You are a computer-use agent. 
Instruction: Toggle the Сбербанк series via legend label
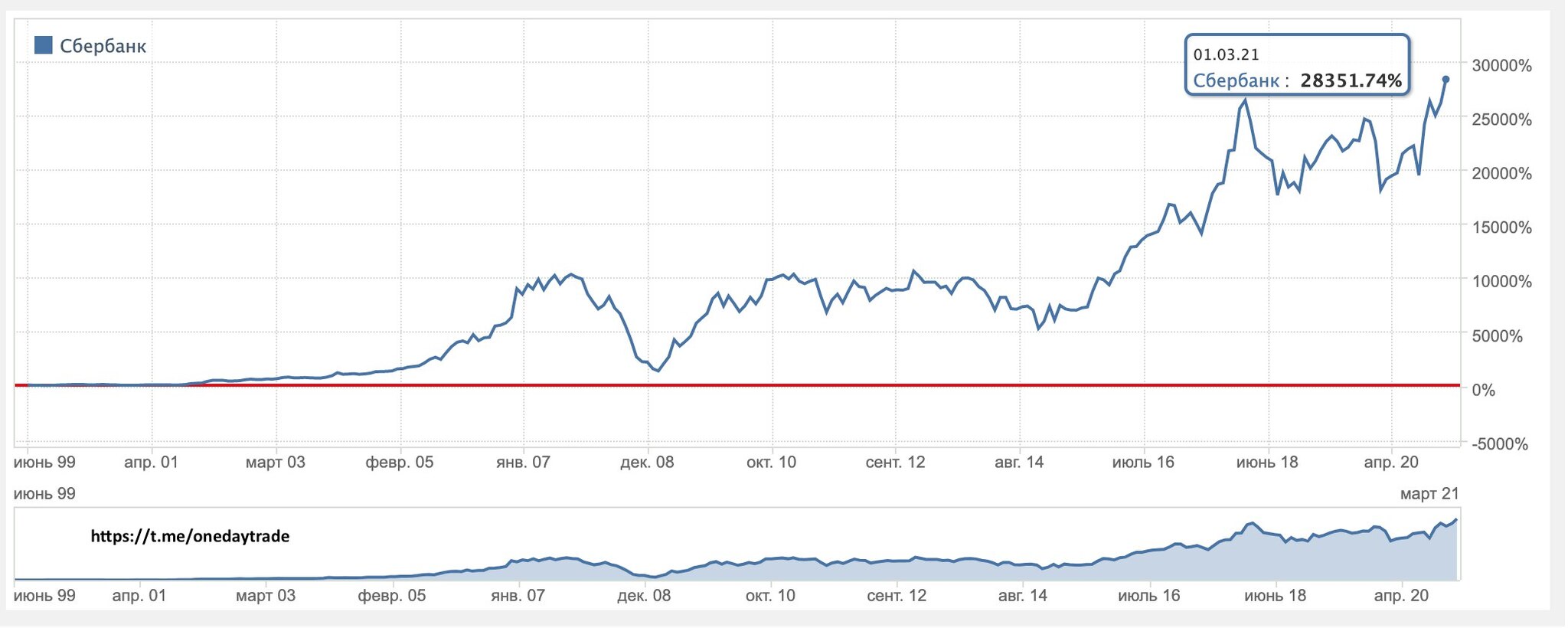(103, 46)
